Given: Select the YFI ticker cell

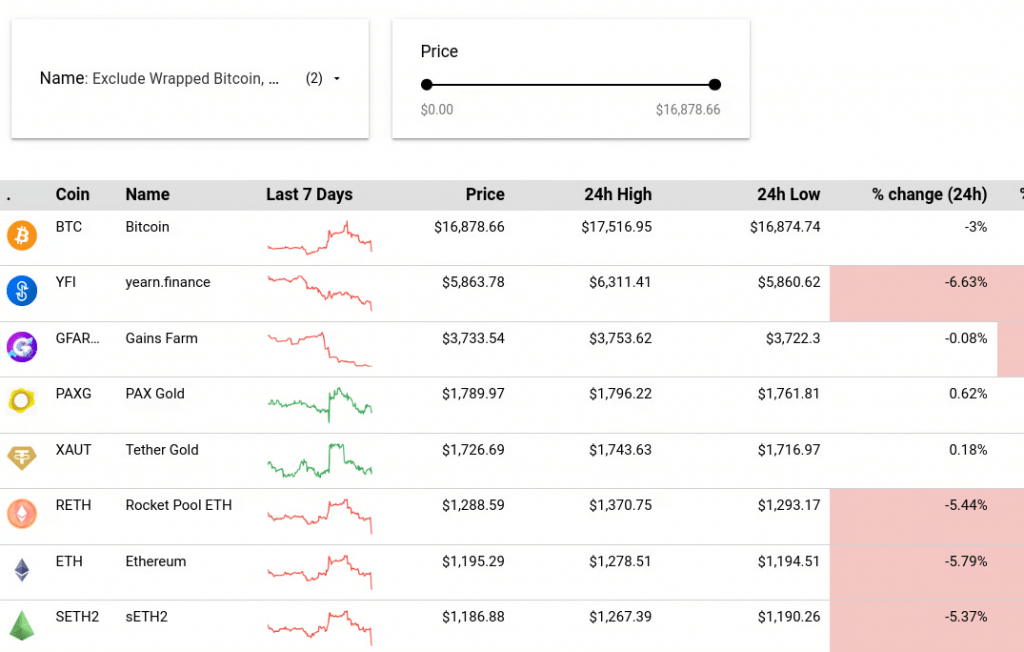Looking at the screenshot, I should pyautogui.click(x=65, y=282).
